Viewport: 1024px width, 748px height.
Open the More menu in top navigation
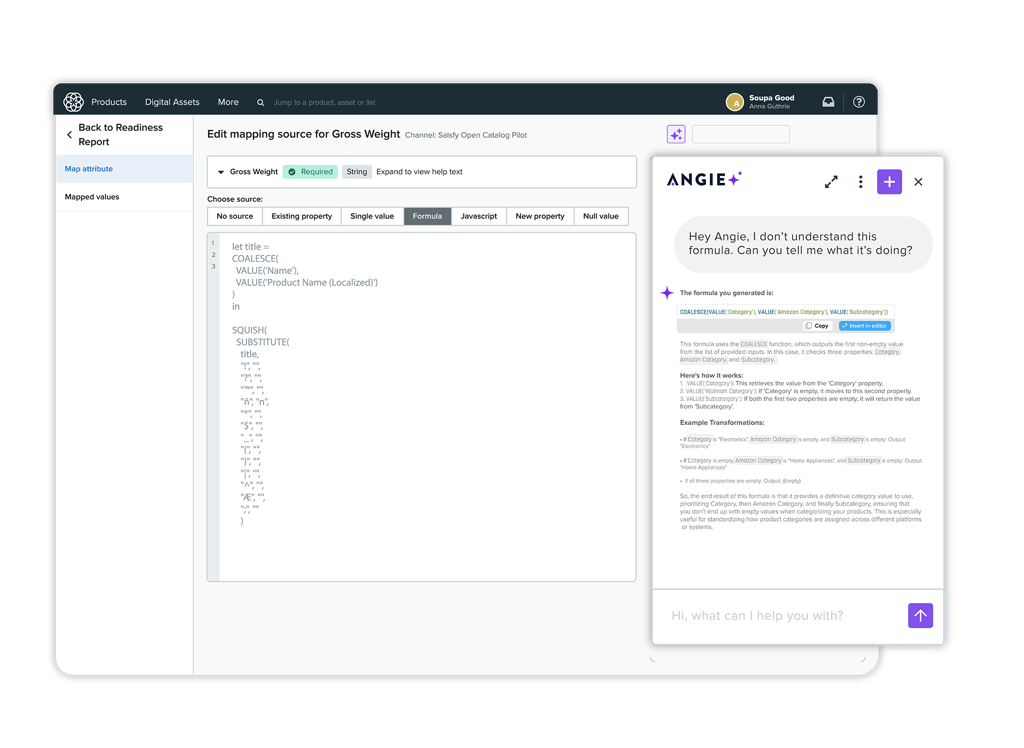(x=228, y=102)
